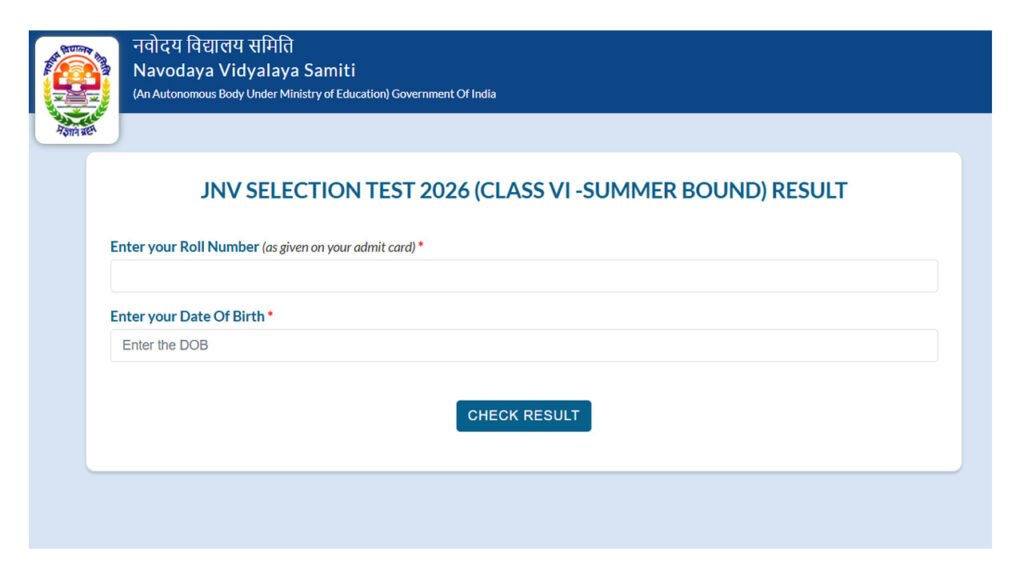Click the Enter the DOB placeholder text
This screenshot has height=576, width=1024.
[165, 344]
